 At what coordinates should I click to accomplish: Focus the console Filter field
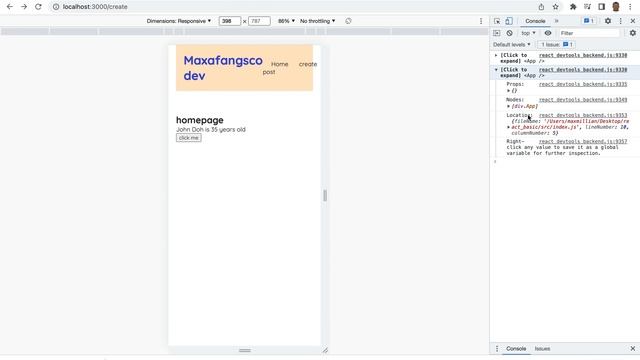pos(589,33)
